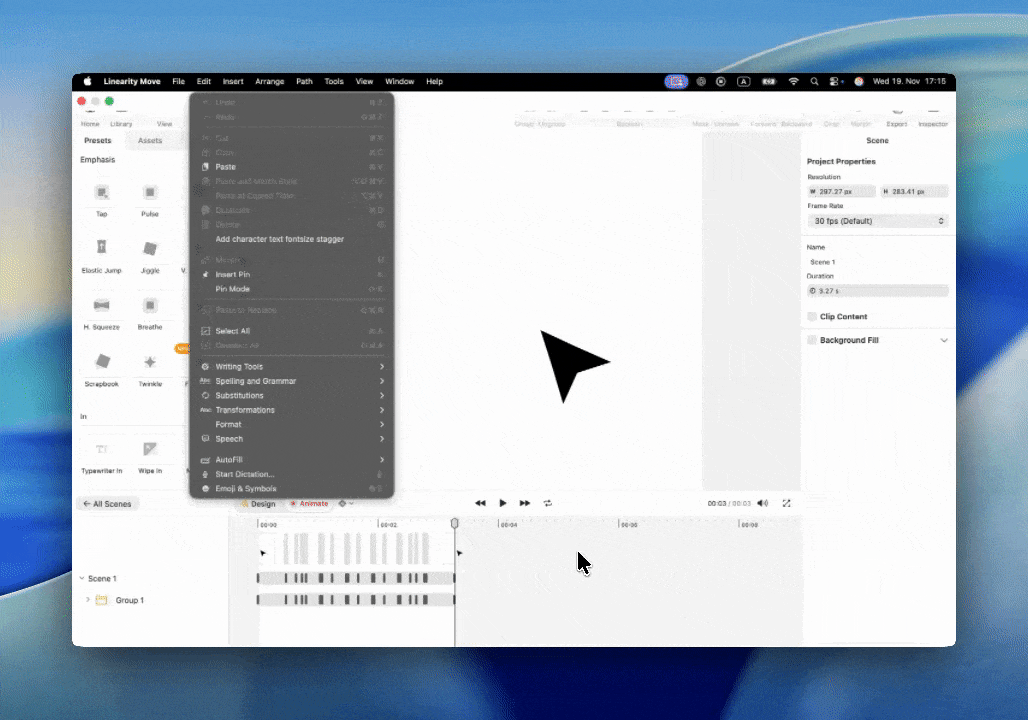Viewport: 1028px width, 720px height.
Task: Enable the Clip Content checkbox
Action: click(x=812, y=317)
